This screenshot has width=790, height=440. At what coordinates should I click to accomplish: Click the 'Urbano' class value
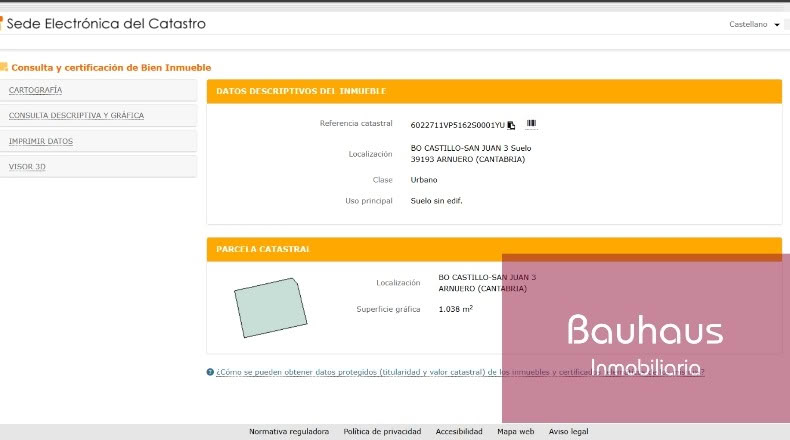point(424,180)
